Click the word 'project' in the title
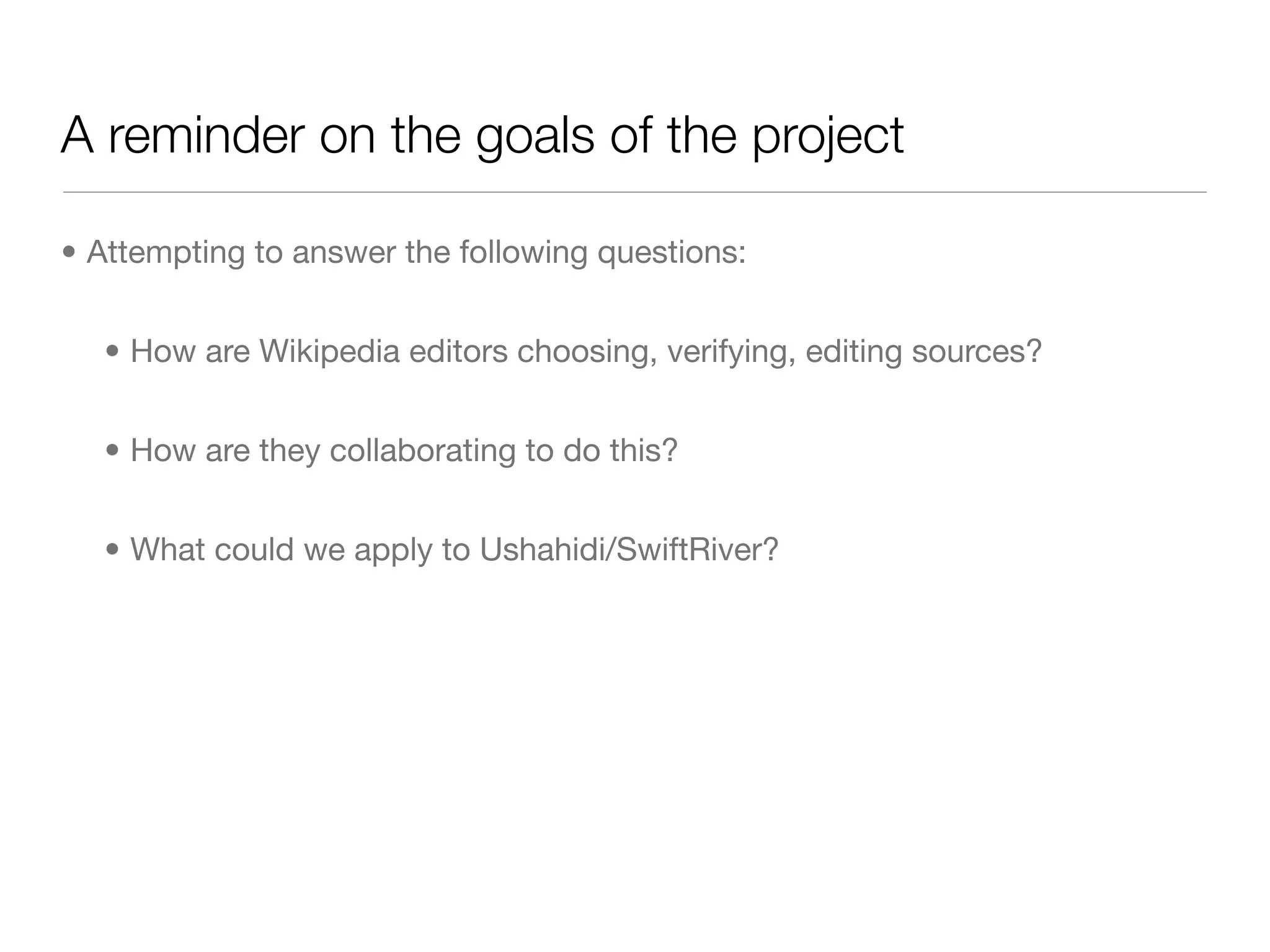Image resolution: width=1270 pixels, height=952 pixels. pyautogui.click(x=828, y=137)
